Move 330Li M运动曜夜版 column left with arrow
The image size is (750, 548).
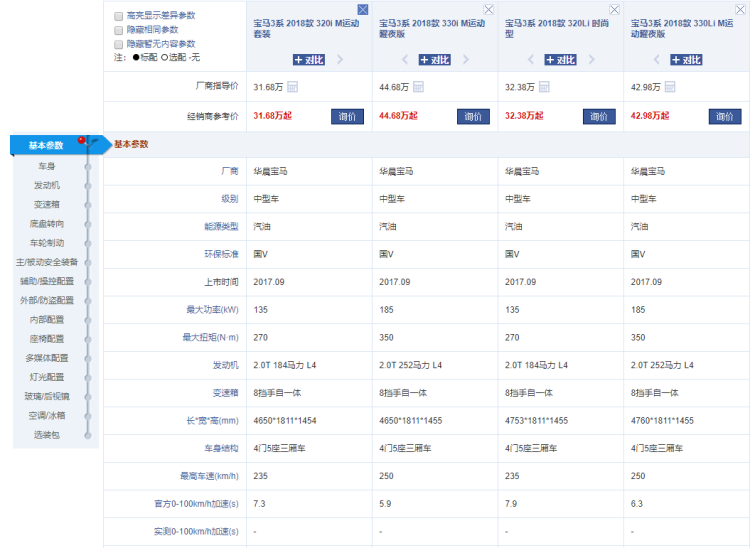(x=657, y=60)
